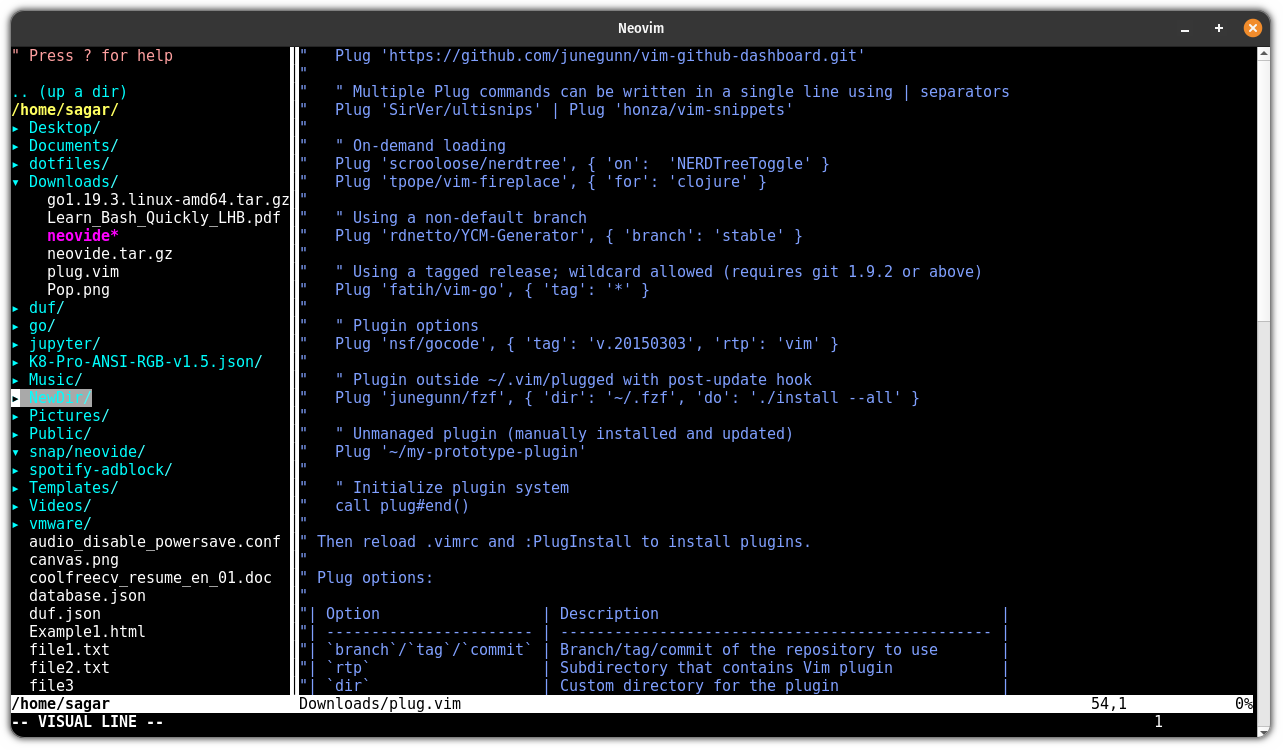Image resolution: width=1283 pixels, height=750 pixels.
Task: Expand the Videos directory
Action: (58, 505)
